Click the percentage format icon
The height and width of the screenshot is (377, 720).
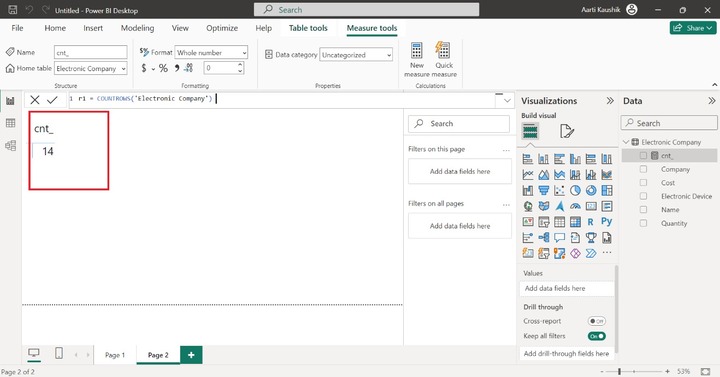pos(163,68)
